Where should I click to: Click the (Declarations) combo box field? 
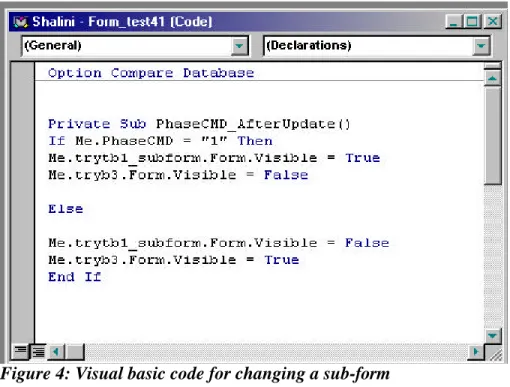pos(376,46)
